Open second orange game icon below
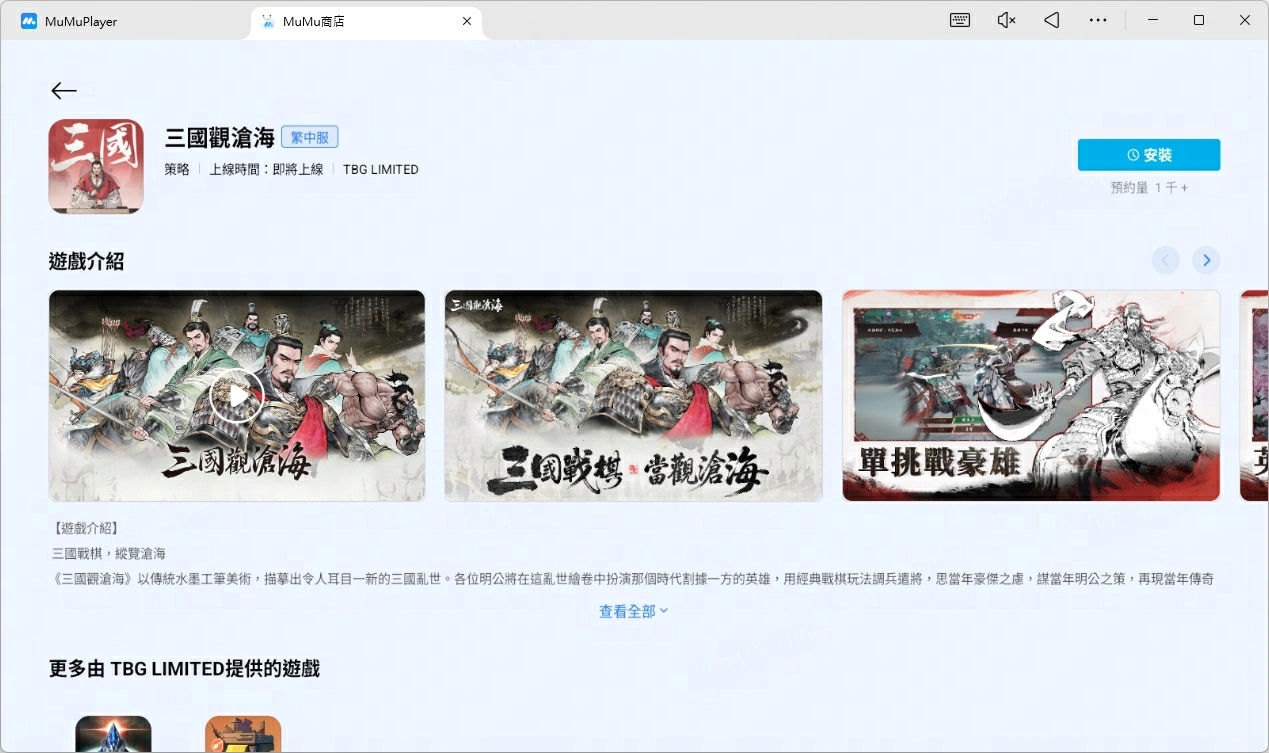The image size is (1269, 753). click(243, 734)
